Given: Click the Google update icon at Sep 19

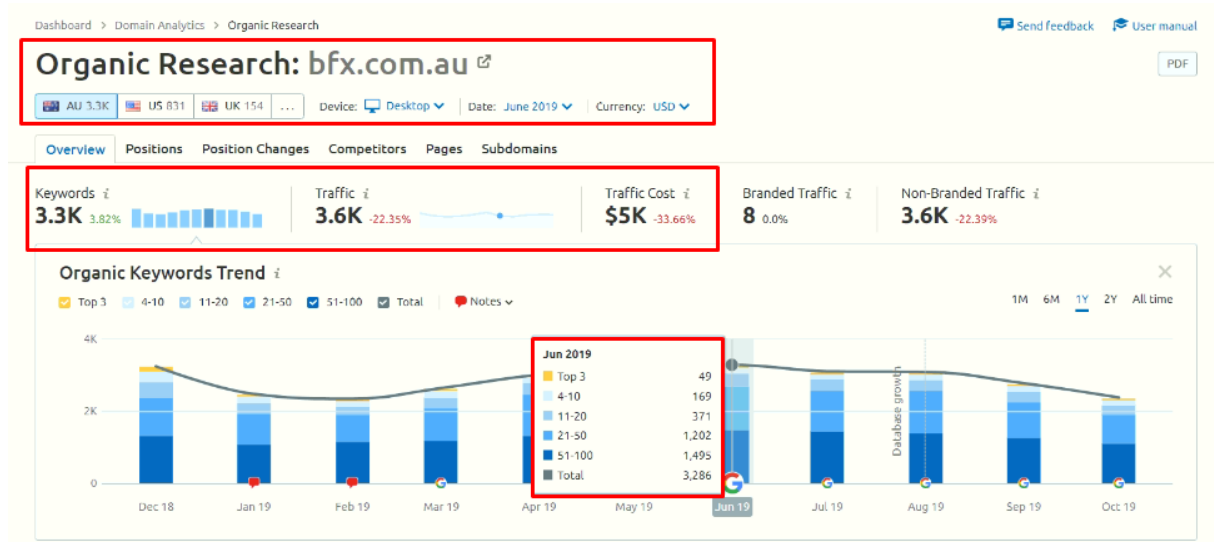Looking at the screenshot, I should (x=1022, y=482).
